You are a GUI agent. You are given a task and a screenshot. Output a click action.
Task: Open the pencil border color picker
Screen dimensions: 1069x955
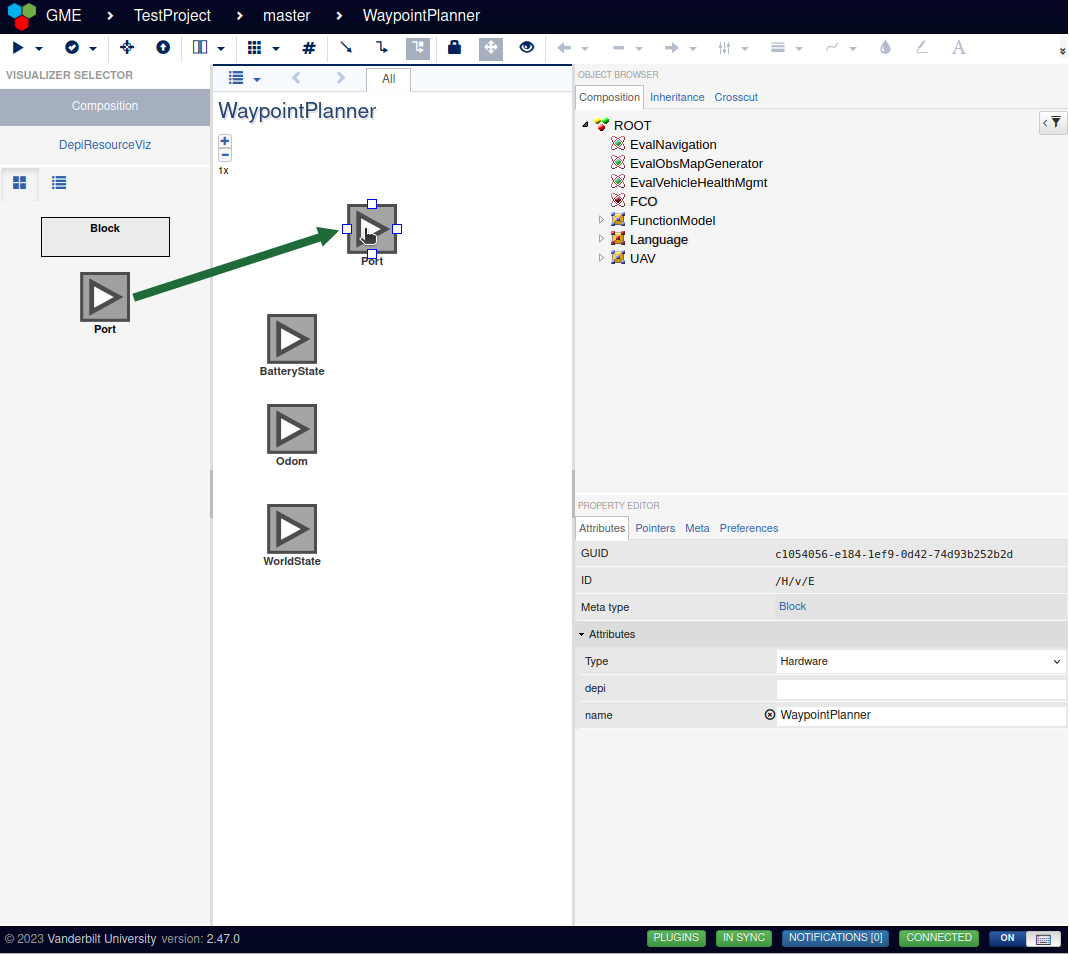click(x=922, y=47)
